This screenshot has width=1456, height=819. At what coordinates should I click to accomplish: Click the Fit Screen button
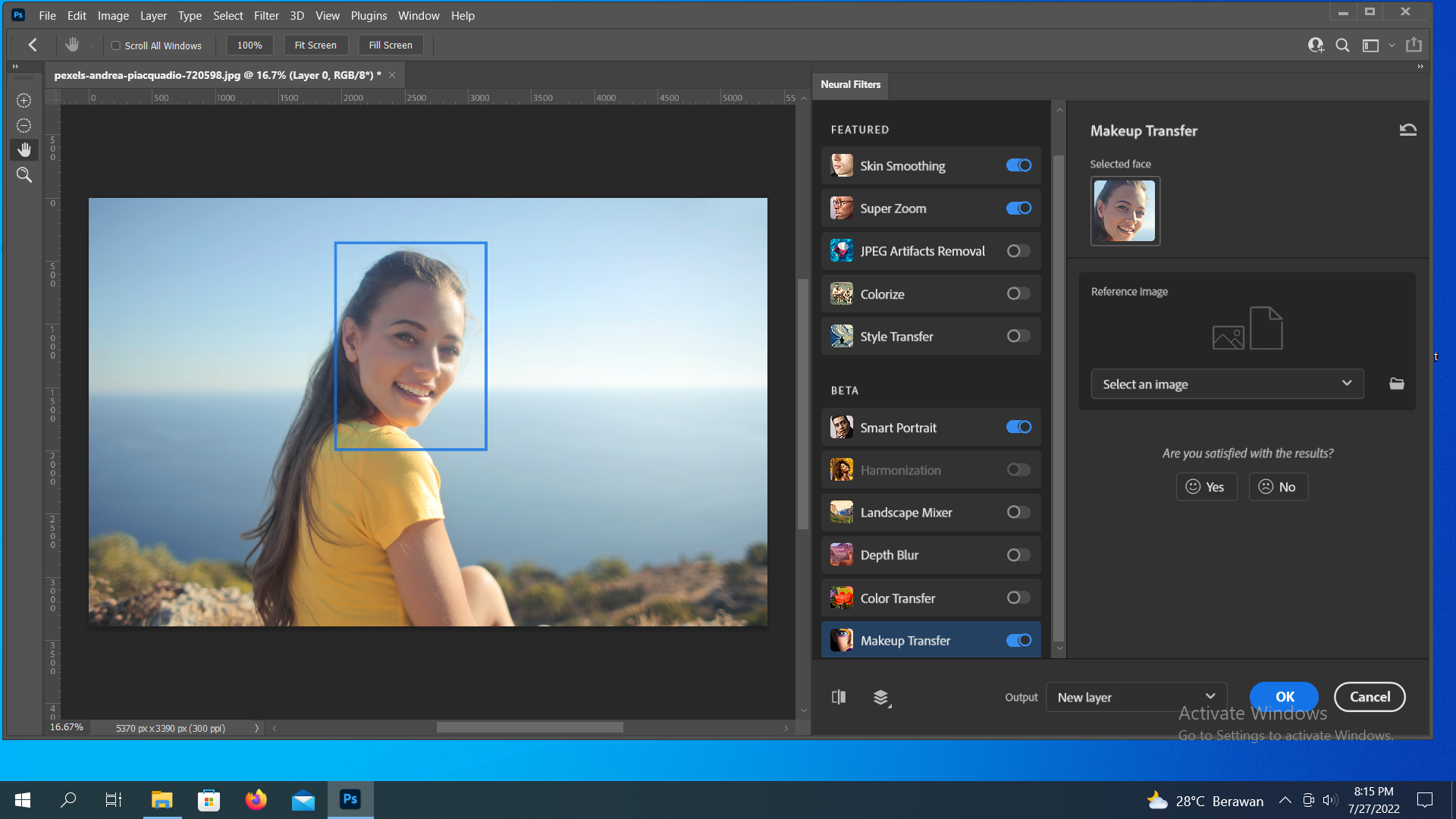(x=315, y=45)
